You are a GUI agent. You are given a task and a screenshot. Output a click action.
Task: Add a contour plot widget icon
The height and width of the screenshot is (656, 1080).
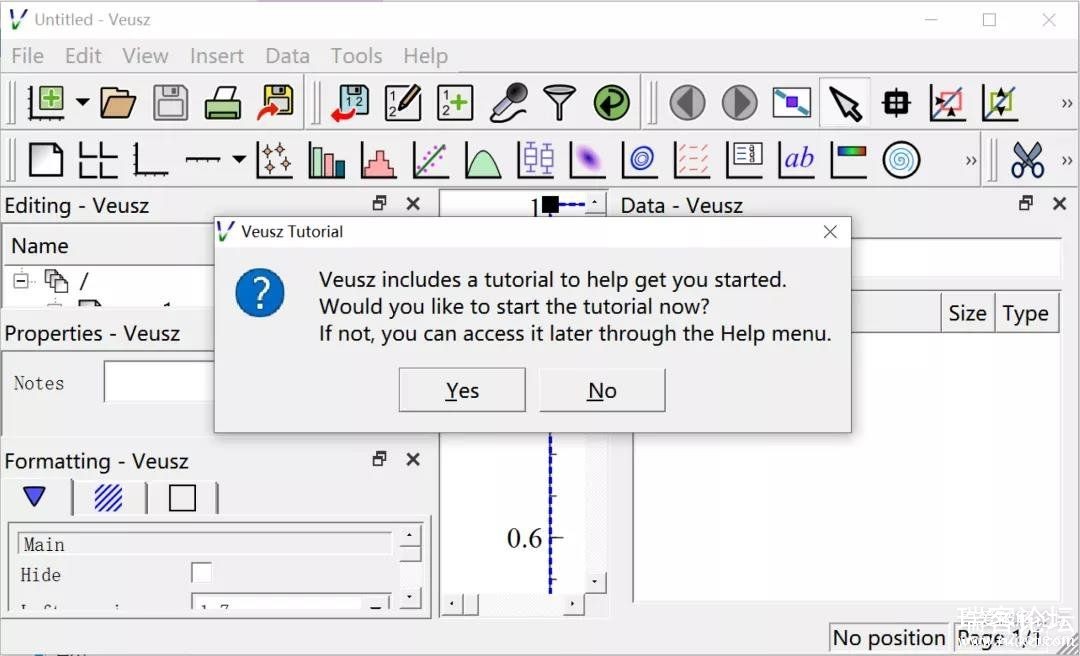640,159
